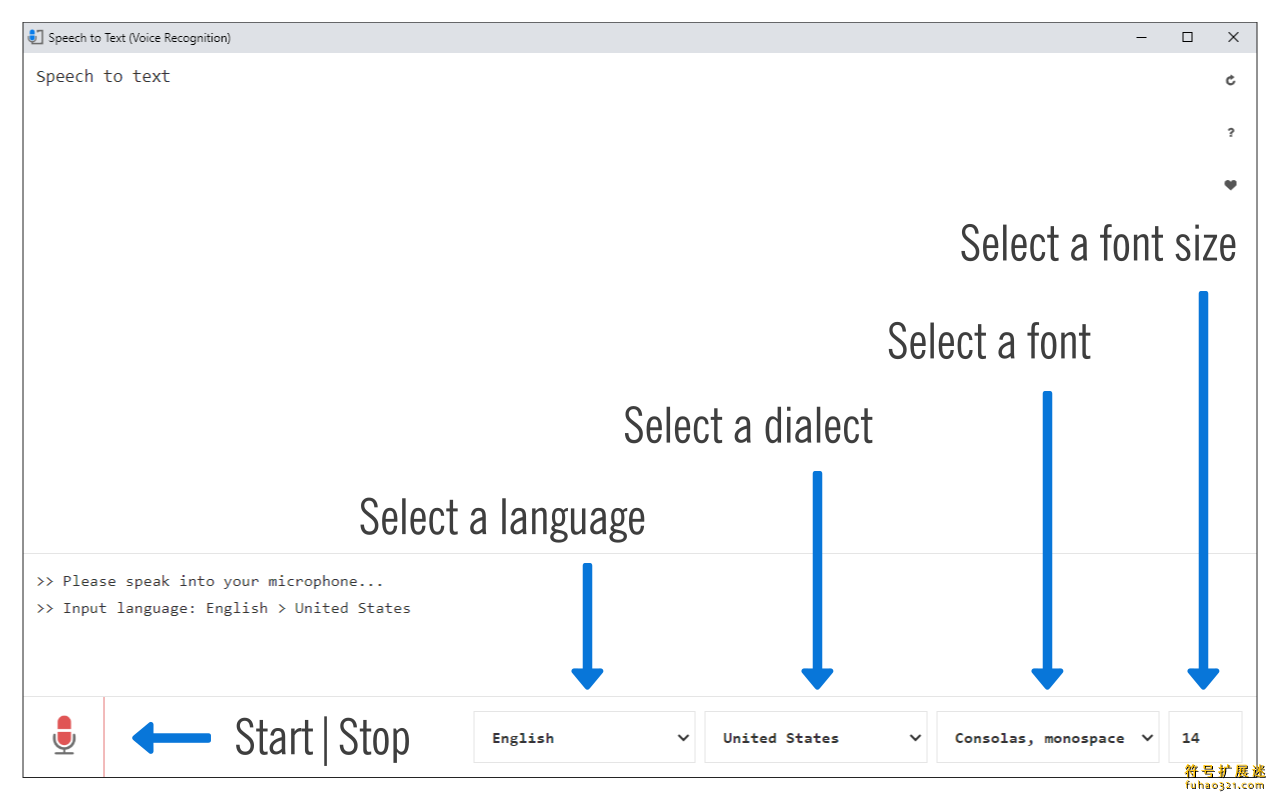
Task: Start recording with the red microphone icon
Action: pyautogui.click(x=64, y=735)
